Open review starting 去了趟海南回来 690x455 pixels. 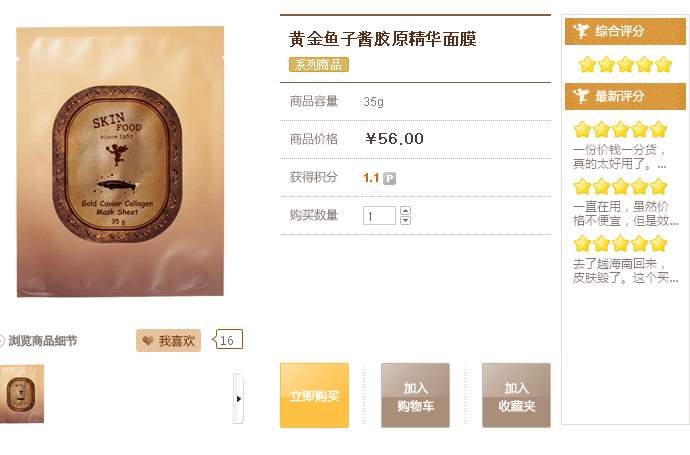pyautogui.click(x=625, y=271)
